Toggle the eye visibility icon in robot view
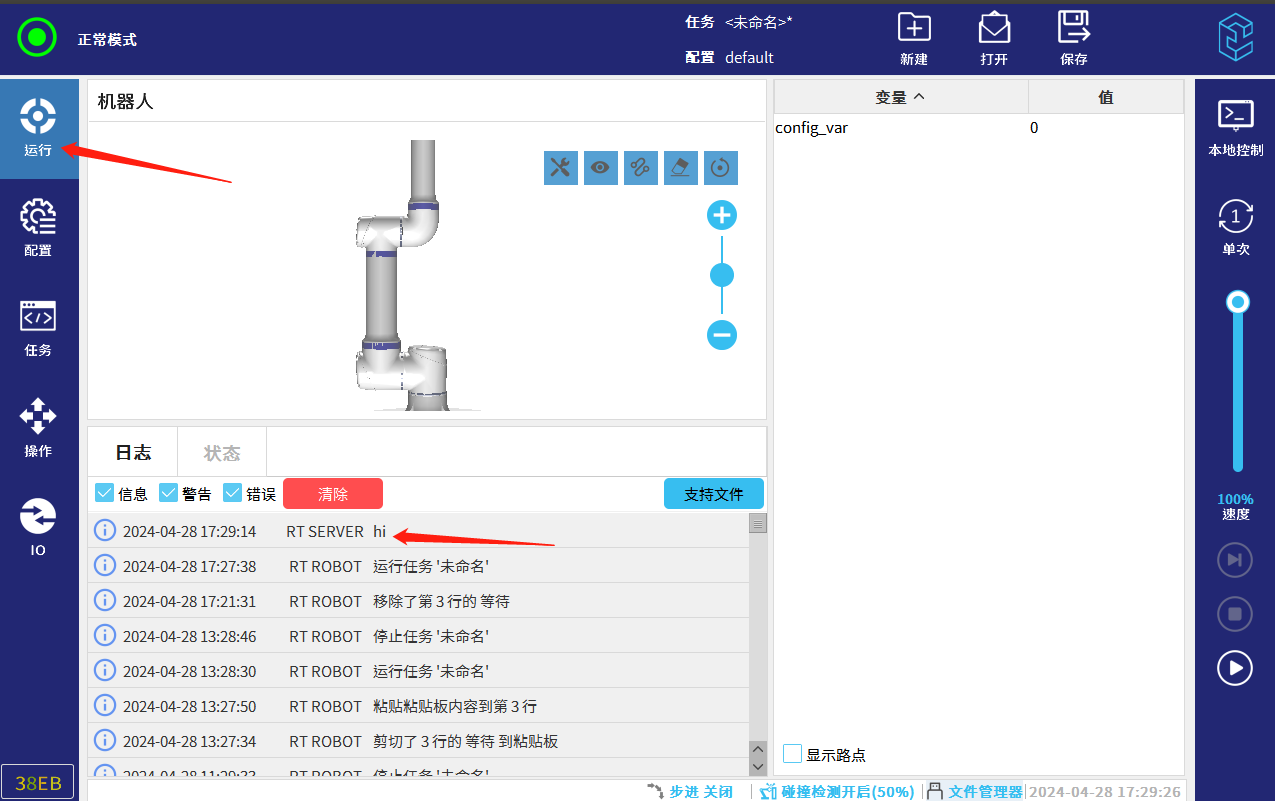Screen dimensions: 1275x801 coord(600,168)
